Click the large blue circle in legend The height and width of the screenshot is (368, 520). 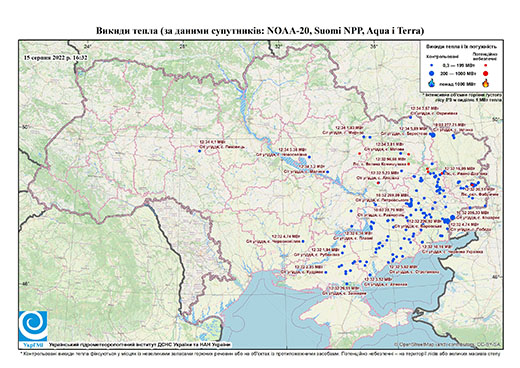point(432,73)
